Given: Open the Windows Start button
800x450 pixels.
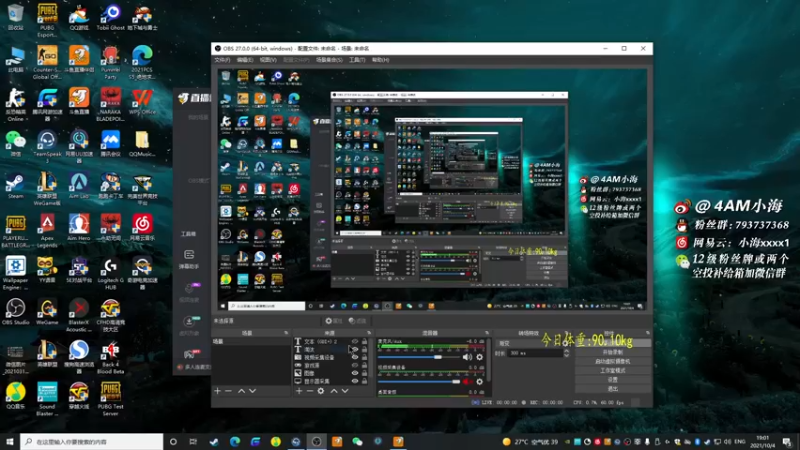Looking at the screenshot, I should point(10,441).
